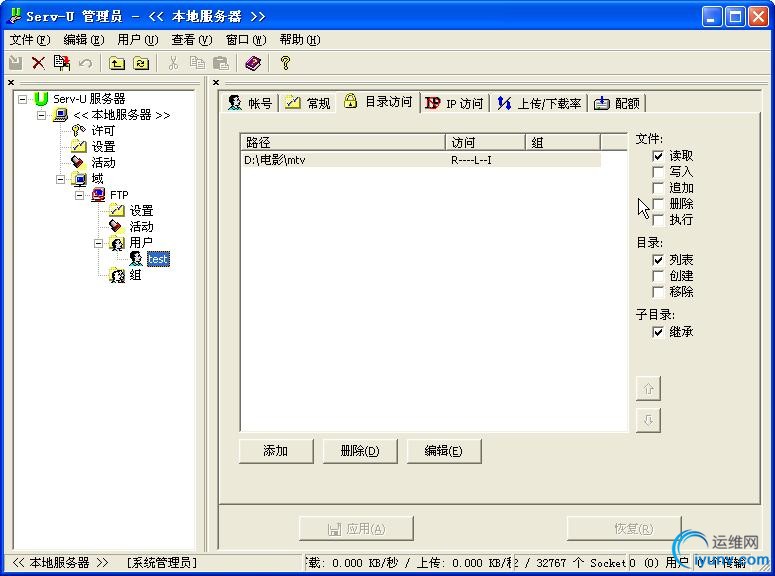Click the copy toolbar icon
775x576 pixels.
[x=197, y=63]
